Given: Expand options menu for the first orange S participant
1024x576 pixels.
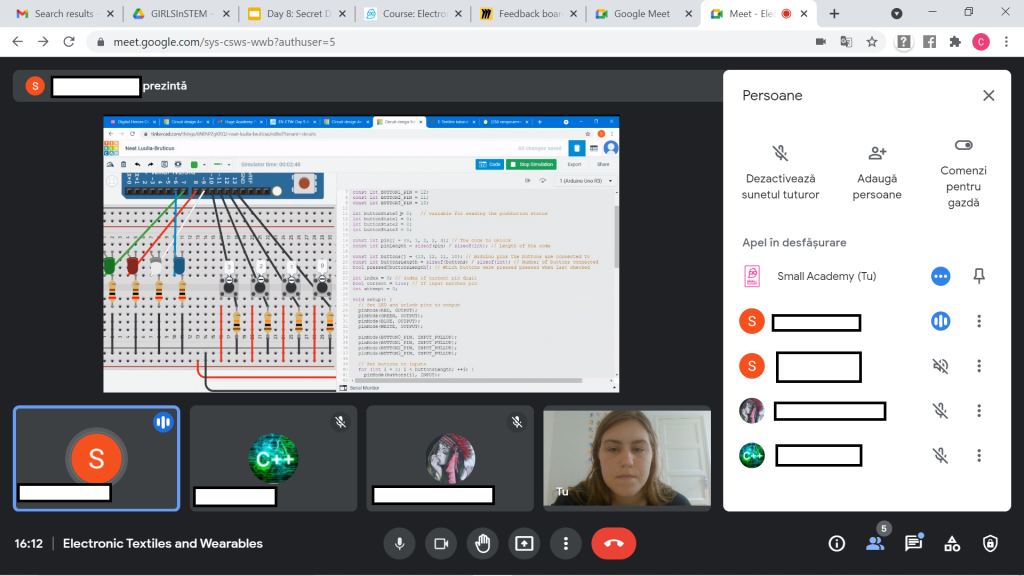Looking at the screenshot, I should pos(979,321).
